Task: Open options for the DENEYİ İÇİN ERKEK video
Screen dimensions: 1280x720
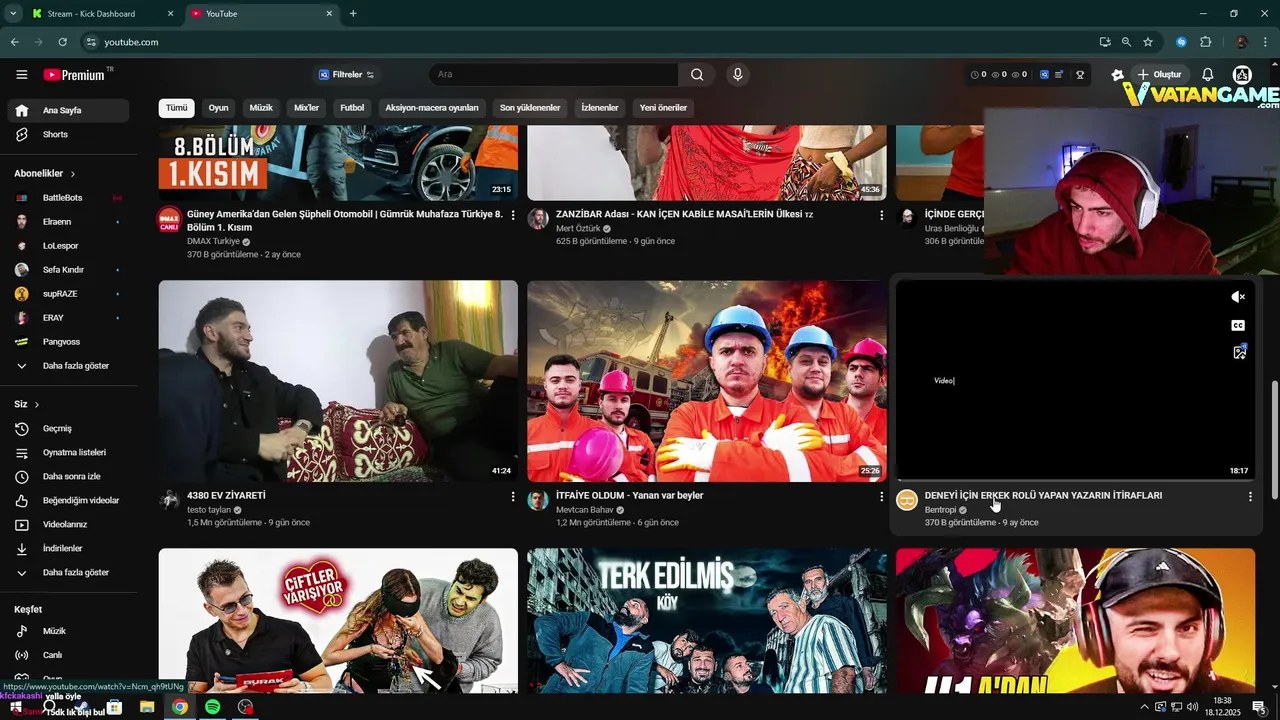Action: 1250,496
